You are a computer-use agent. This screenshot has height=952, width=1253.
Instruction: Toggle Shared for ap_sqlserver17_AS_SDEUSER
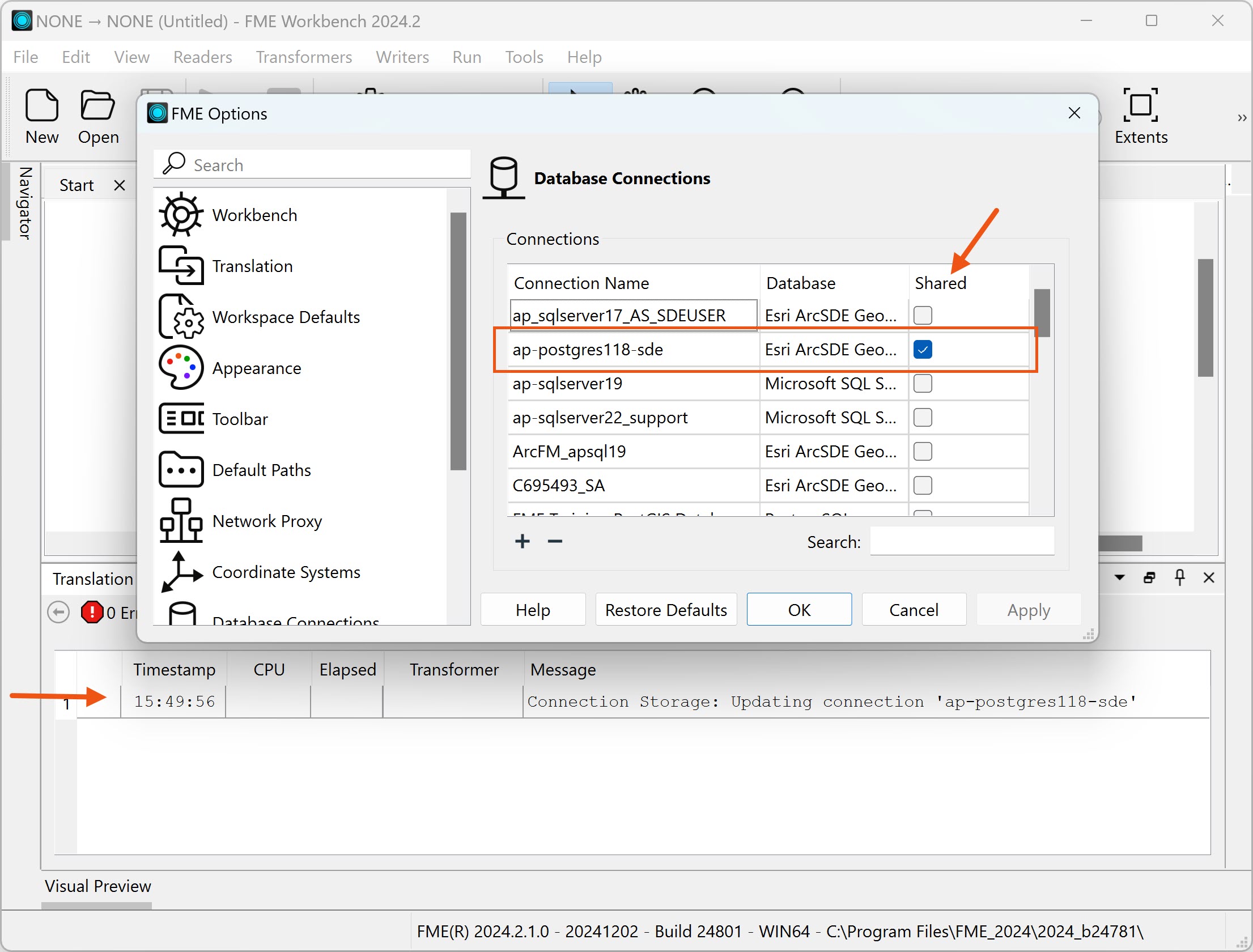pyautogui.click(x=923, y=315)
